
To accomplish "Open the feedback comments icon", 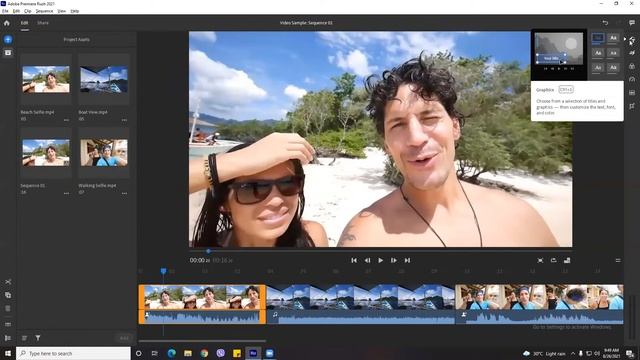I will pyautogui.click(x=632, y=23).
